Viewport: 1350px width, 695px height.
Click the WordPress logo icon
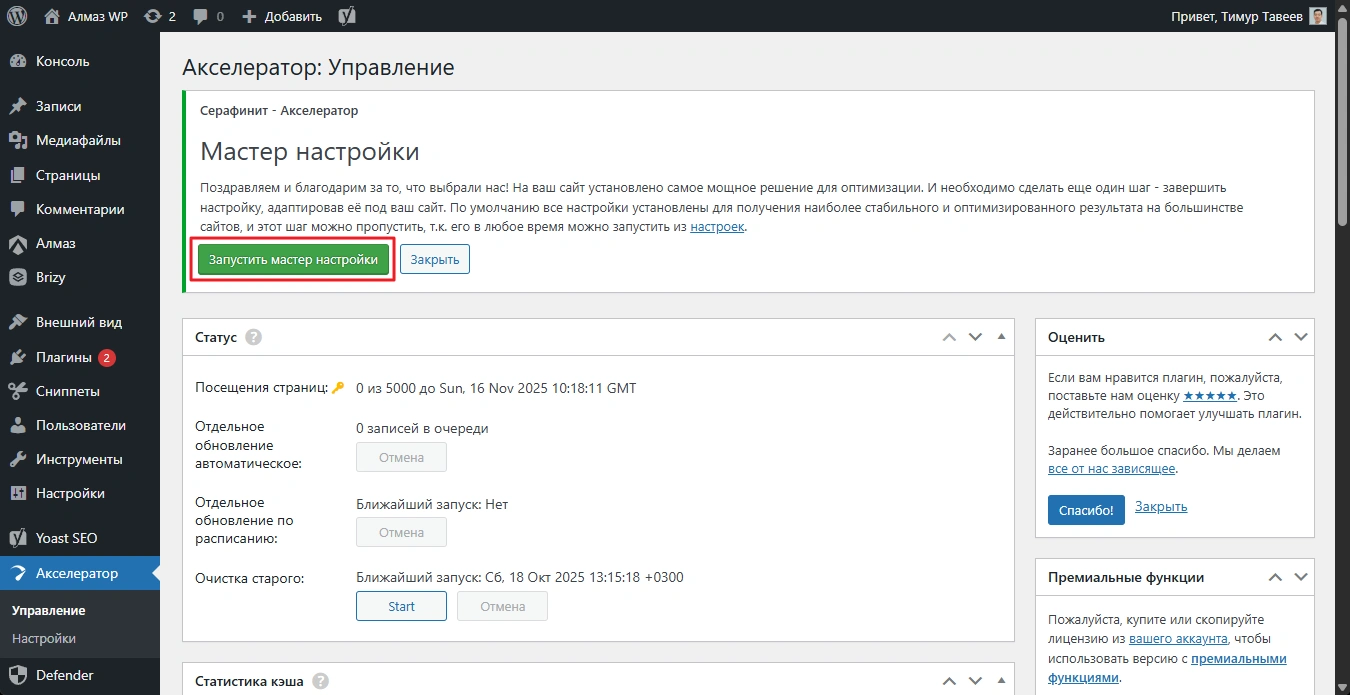[x=17, y=16]
